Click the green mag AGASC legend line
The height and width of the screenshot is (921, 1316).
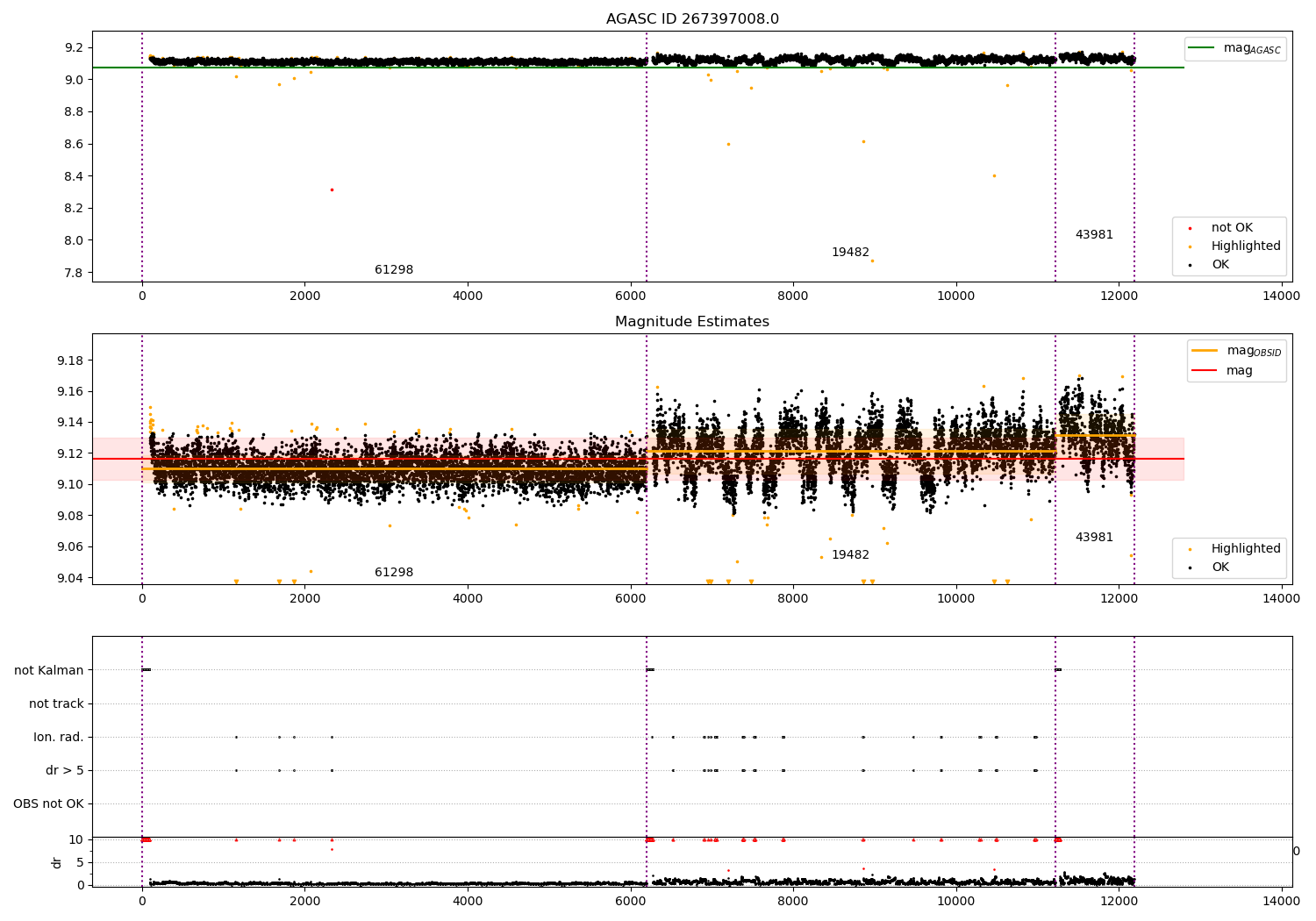(1201, 48)
